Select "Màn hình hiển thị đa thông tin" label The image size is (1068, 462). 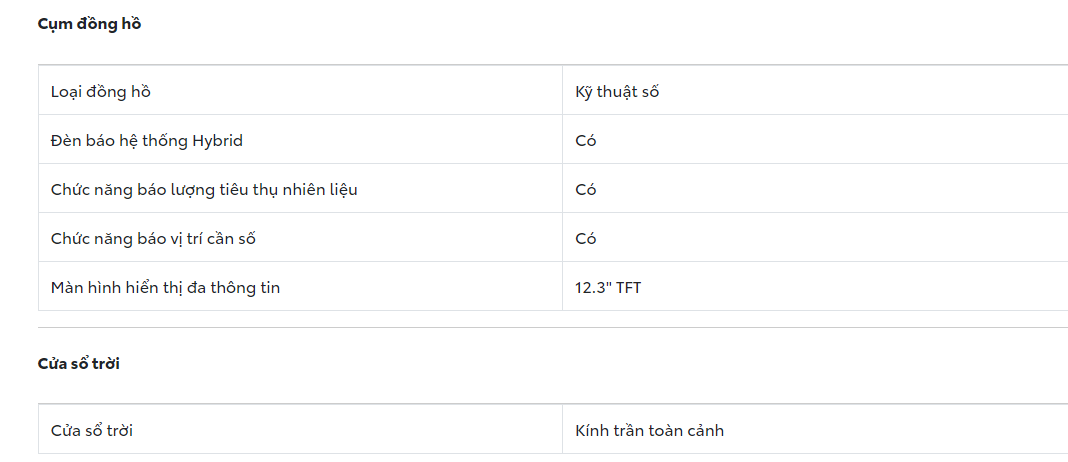tap(165, 288)
